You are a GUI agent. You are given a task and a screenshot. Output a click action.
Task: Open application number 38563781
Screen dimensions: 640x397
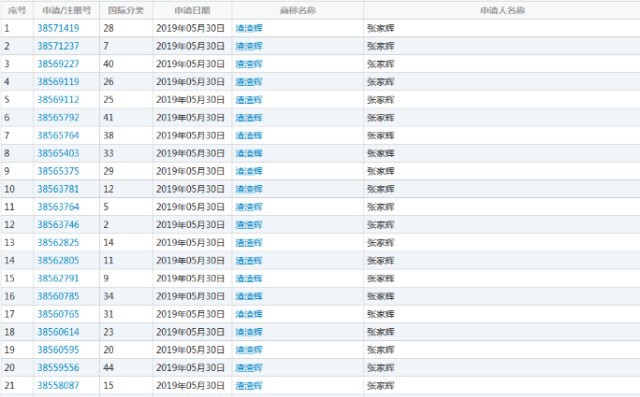[58, 189]
